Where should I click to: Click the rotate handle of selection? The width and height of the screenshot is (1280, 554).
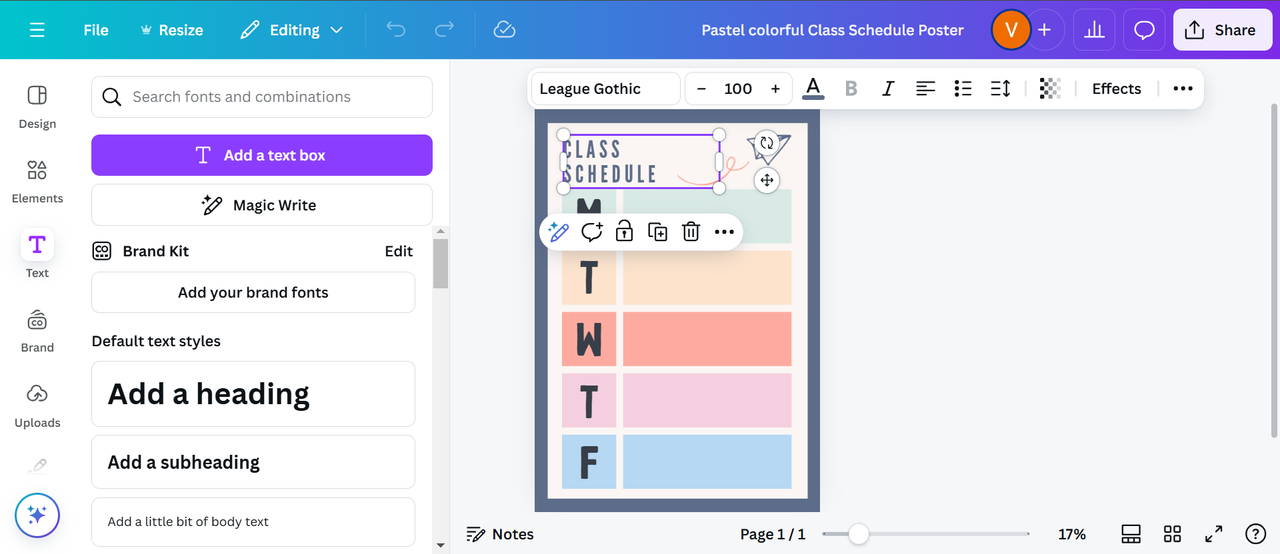click(766, 143)
